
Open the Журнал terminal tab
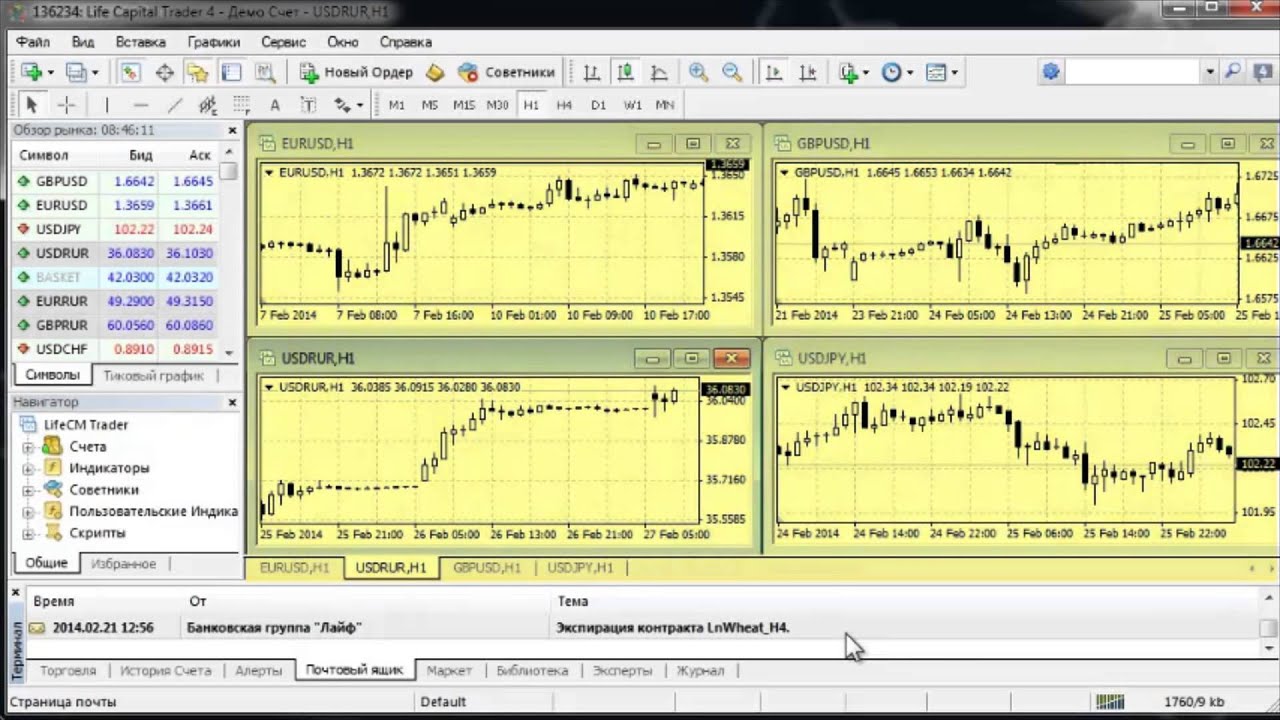coord(700,670)
